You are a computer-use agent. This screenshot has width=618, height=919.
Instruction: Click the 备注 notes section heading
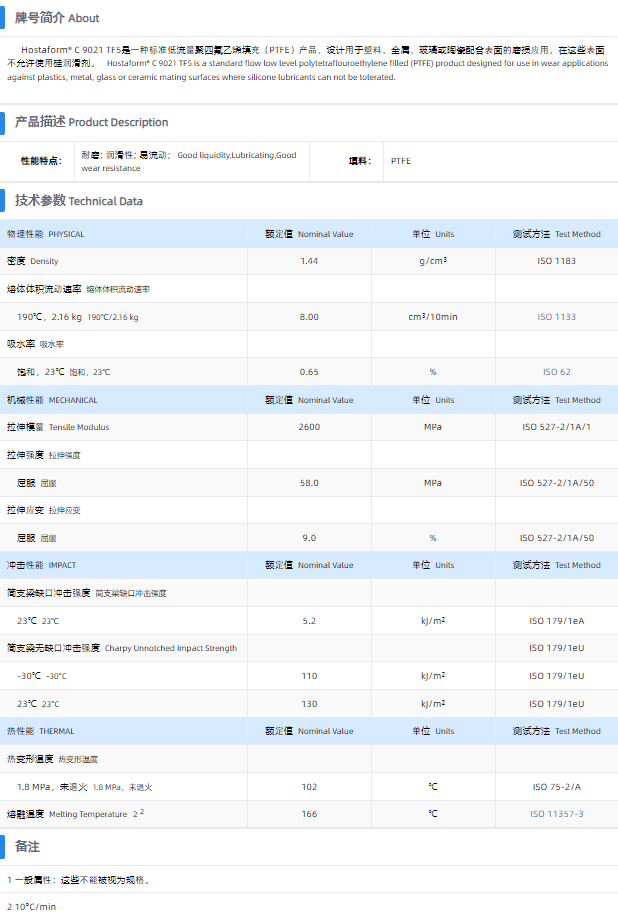(27, 847)
